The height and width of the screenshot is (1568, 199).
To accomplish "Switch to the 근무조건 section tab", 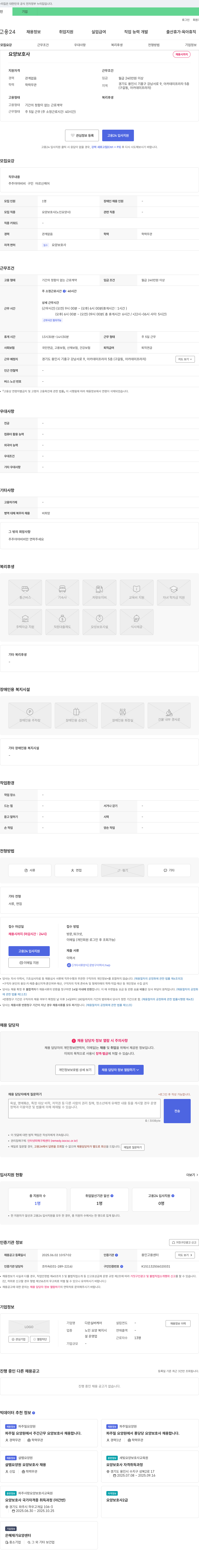I will (x=43, y=45).
